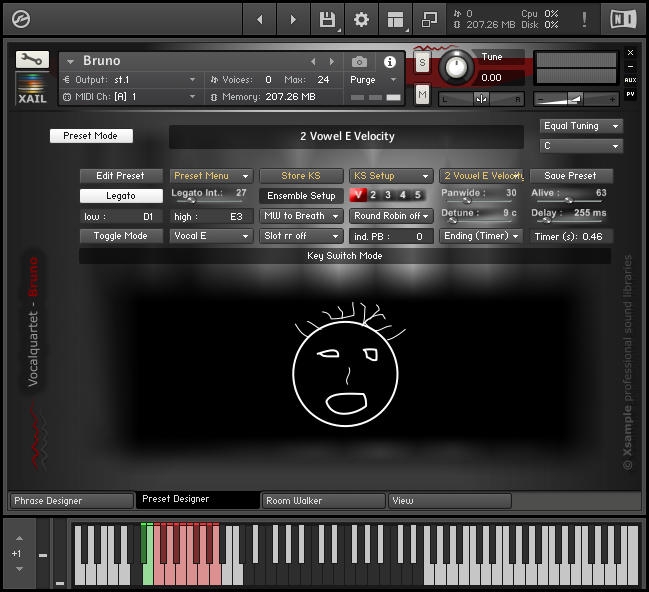This screenshot has height=592, width=649.
Task: Open the Vocal E dropdown
Action: pyautogui.click(x=211, y=236)
